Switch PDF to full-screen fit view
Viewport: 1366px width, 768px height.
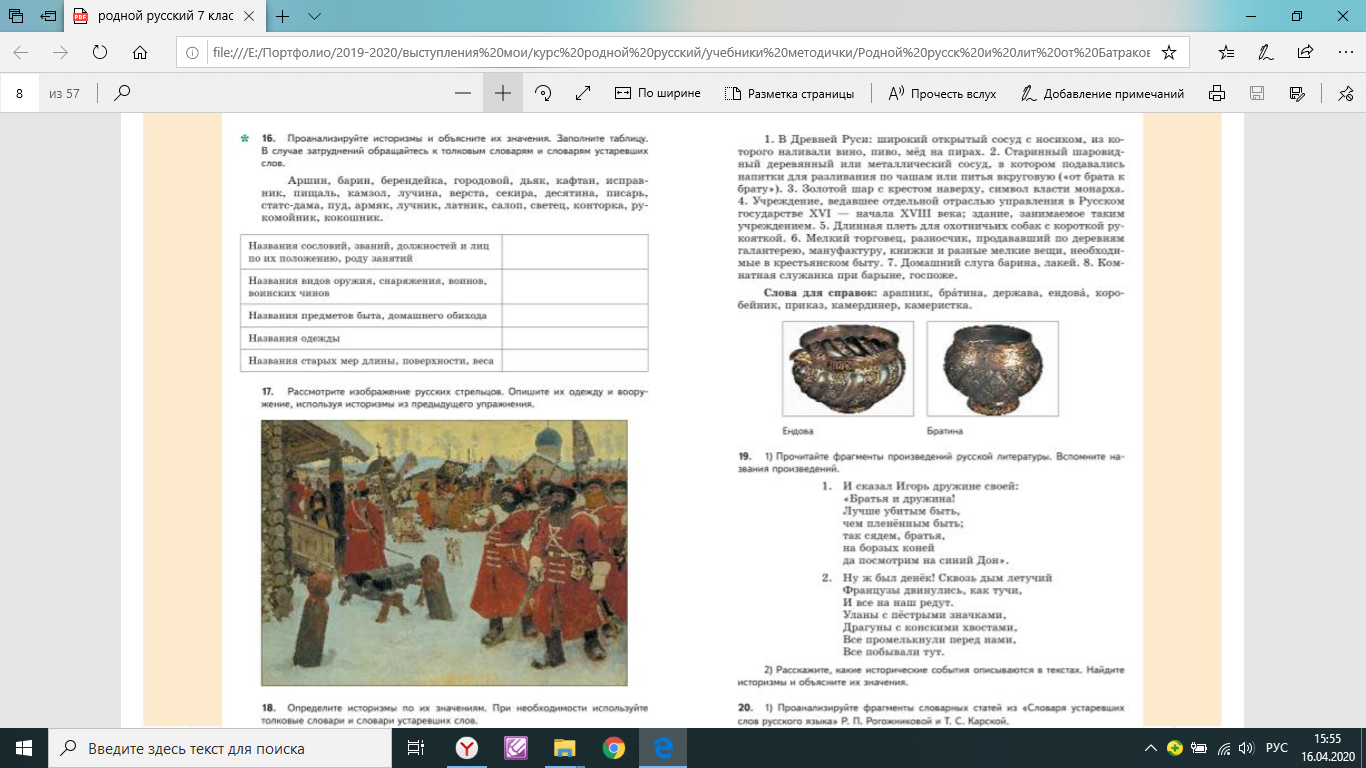coord(584,93)
